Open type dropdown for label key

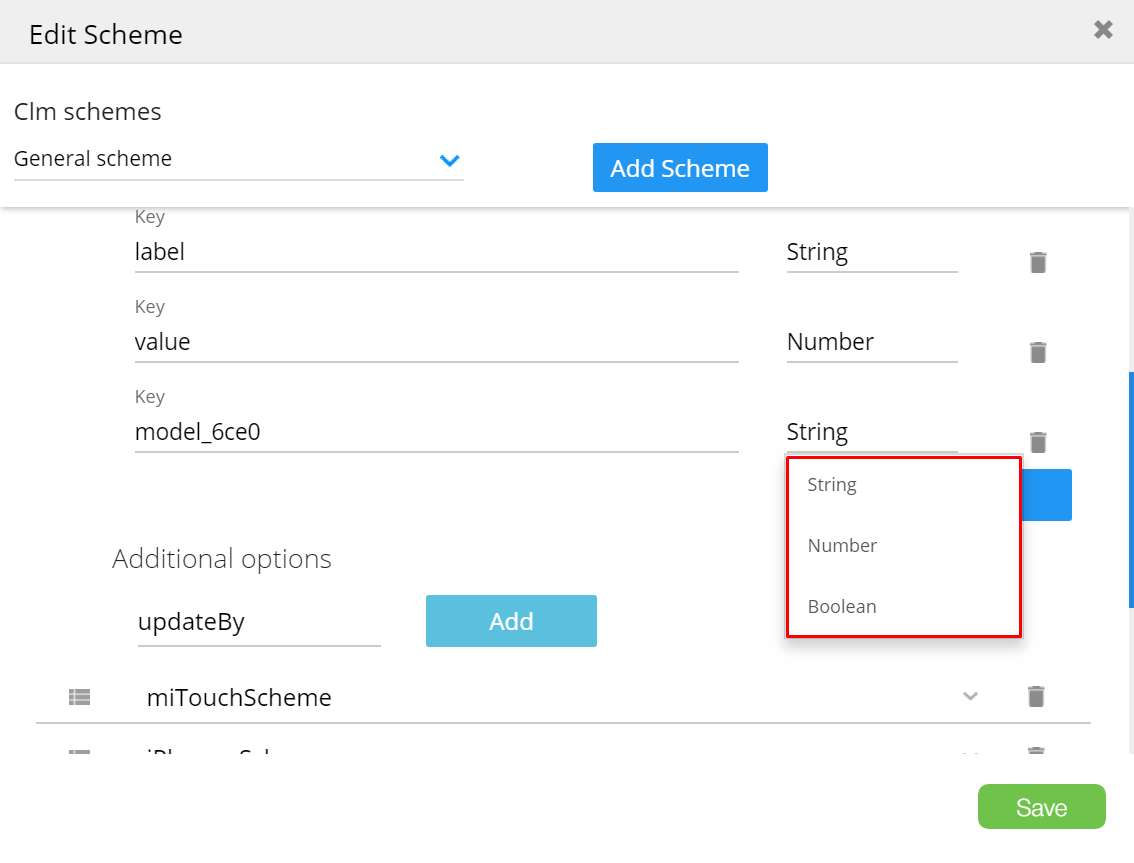[x=871, y=253]
